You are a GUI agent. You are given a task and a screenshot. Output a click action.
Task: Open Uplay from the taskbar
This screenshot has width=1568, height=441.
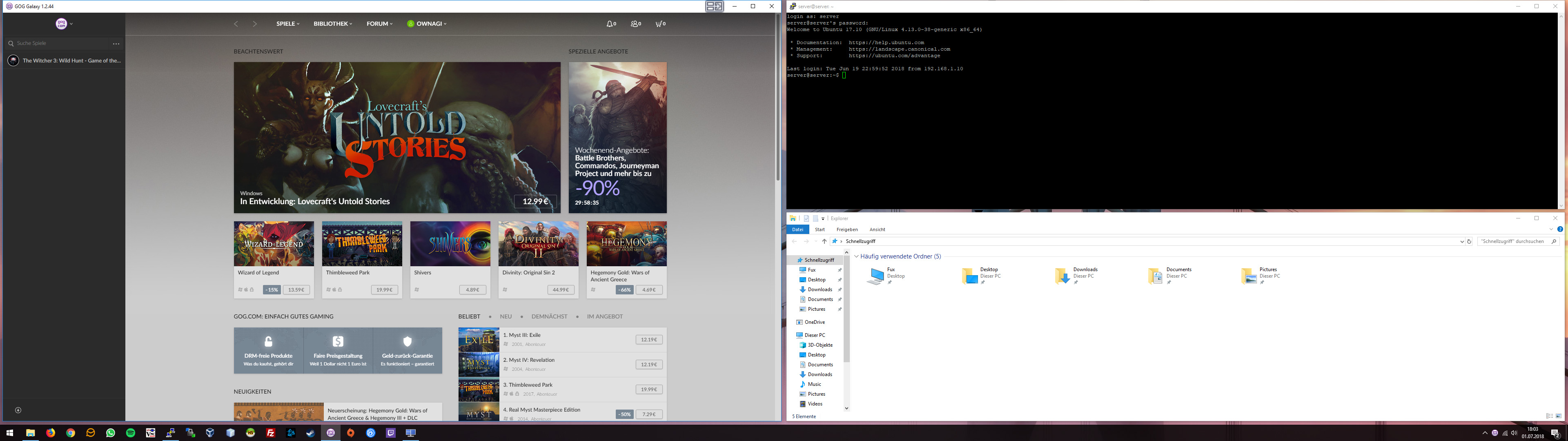[371, 433]
